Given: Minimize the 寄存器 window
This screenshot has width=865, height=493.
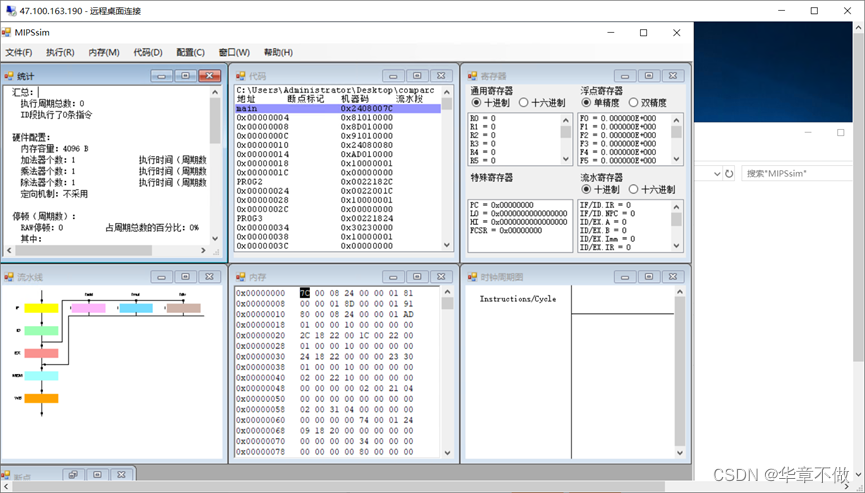Looking at the screenshot, I should tap(624, 76).
